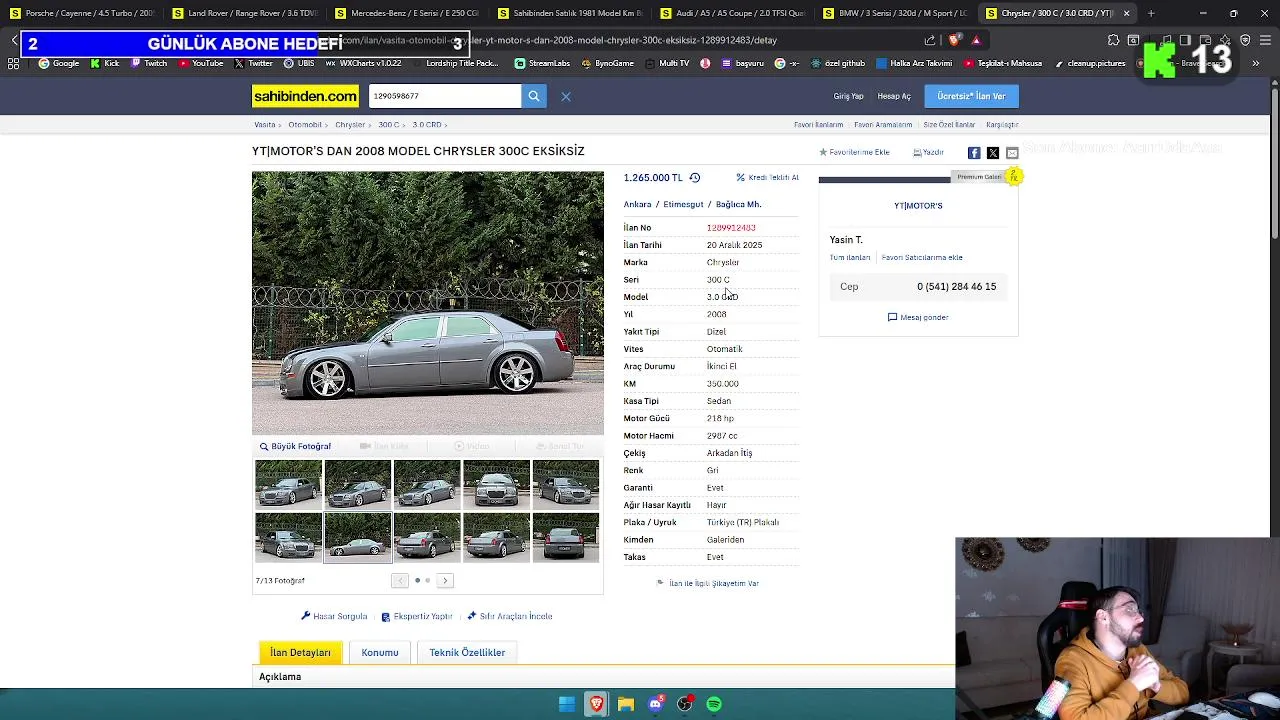Image resolution: width=1280 pixels, height=720 pixels.
Task: Open the Brave Shields lion icon
Action: 954,40
